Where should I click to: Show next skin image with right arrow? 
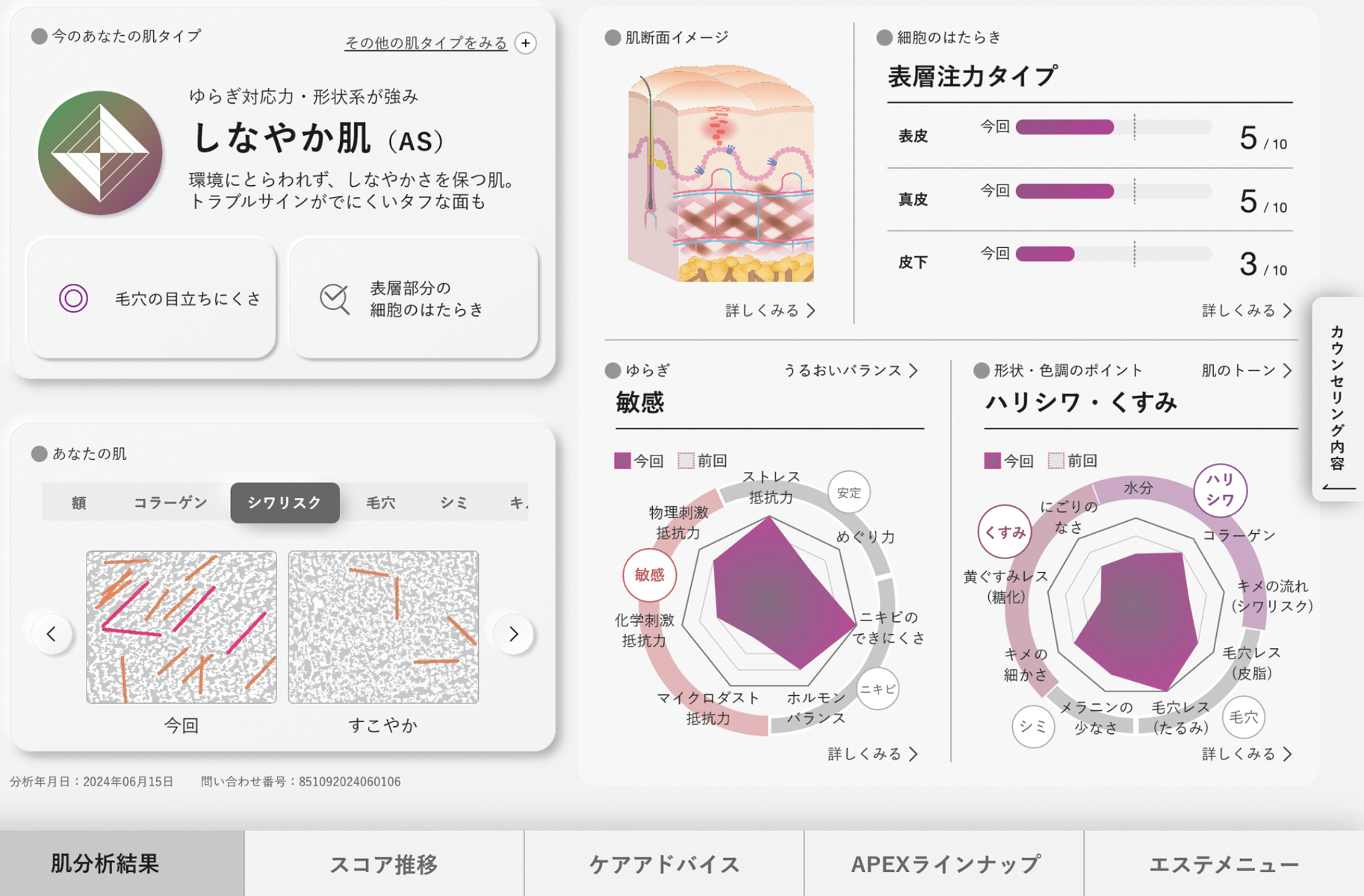(x=514, y=634)
